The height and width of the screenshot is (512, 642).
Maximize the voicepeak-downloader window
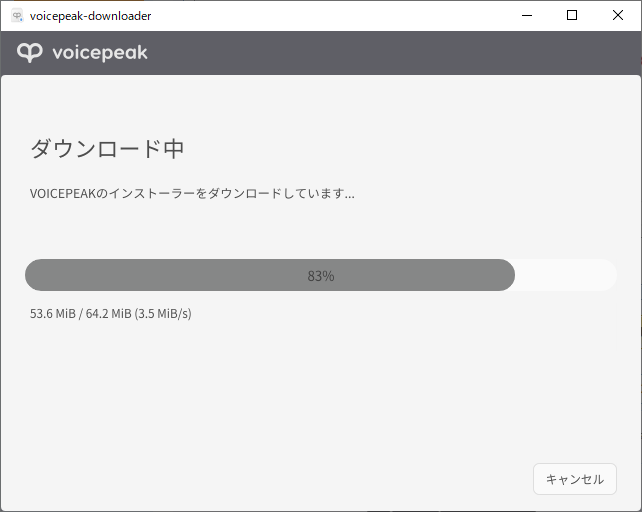pyautogui.click(x=572, y=16)
